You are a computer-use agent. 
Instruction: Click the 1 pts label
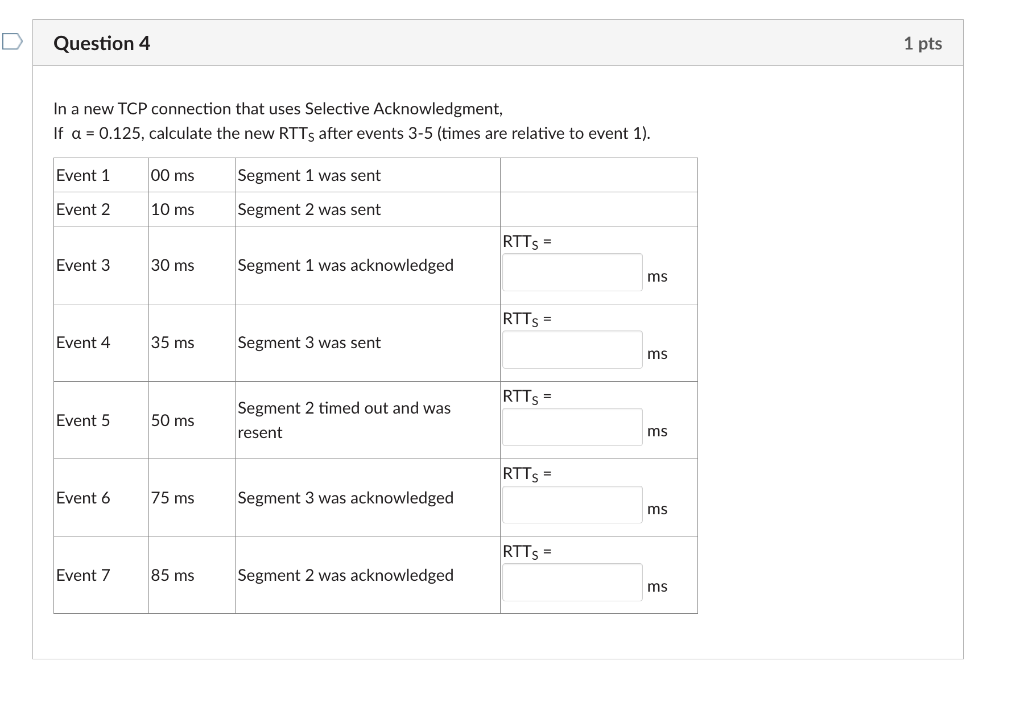(x=923, y=43)
